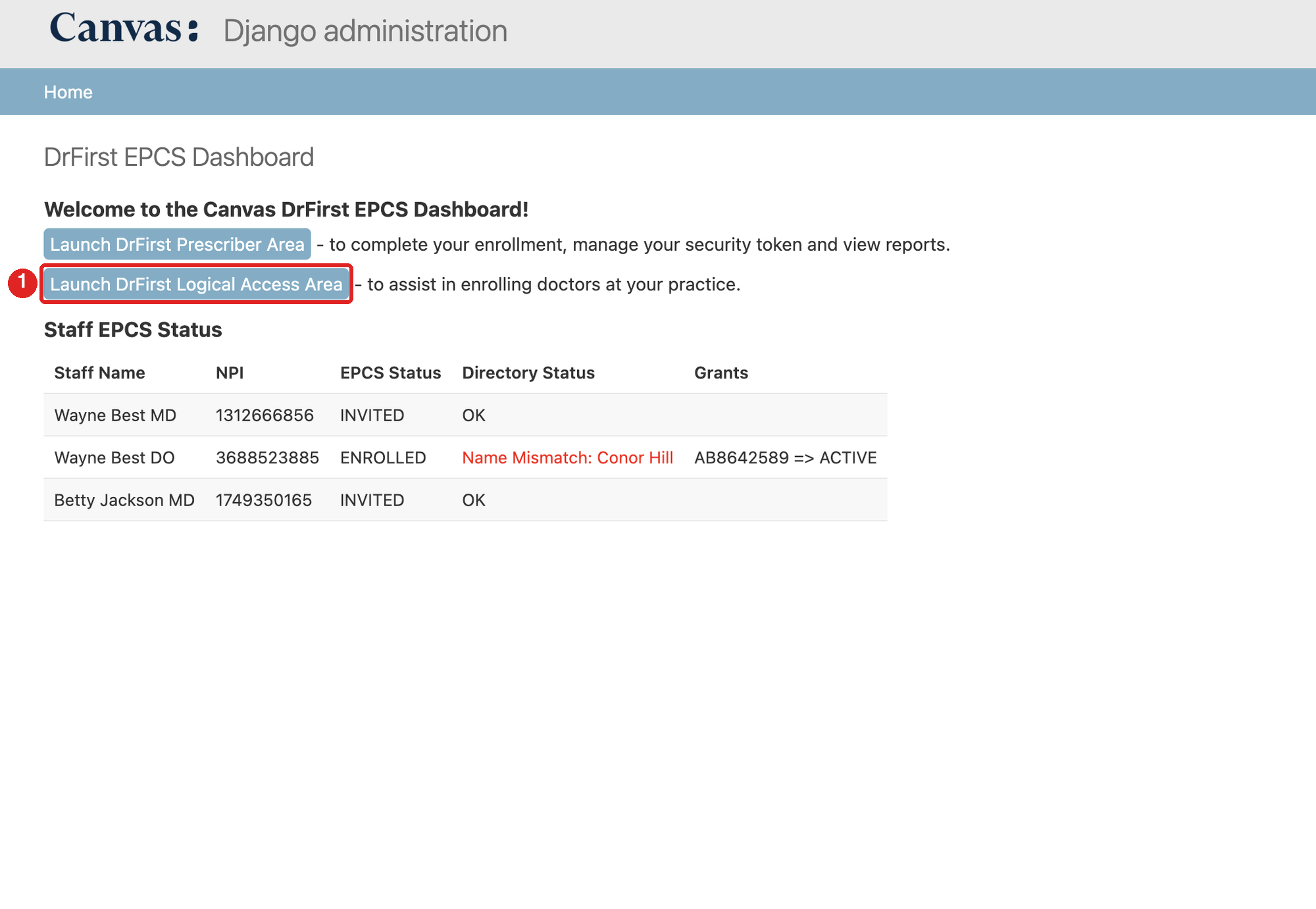The height and width of the screenshot is (909, 1316).
Task: Click the Canvas logo in header
Action: coord(124,30)
